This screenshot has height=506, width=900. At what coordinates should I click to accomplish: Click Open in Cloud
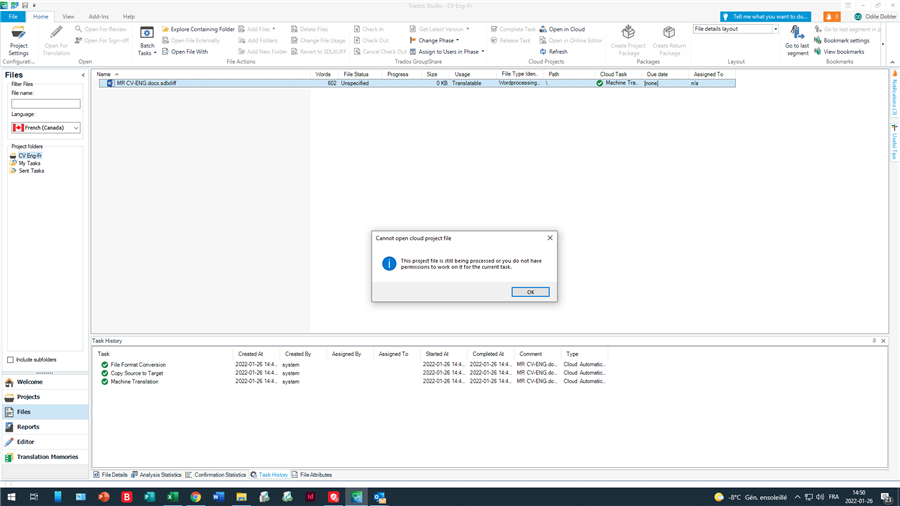[x=562, y=29]
